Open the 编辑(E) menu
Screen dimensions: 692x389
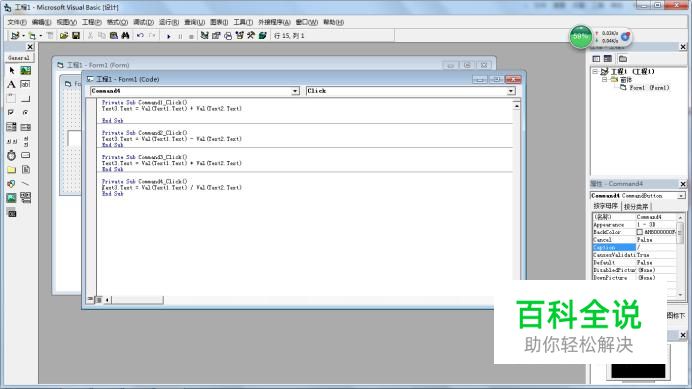41,22
